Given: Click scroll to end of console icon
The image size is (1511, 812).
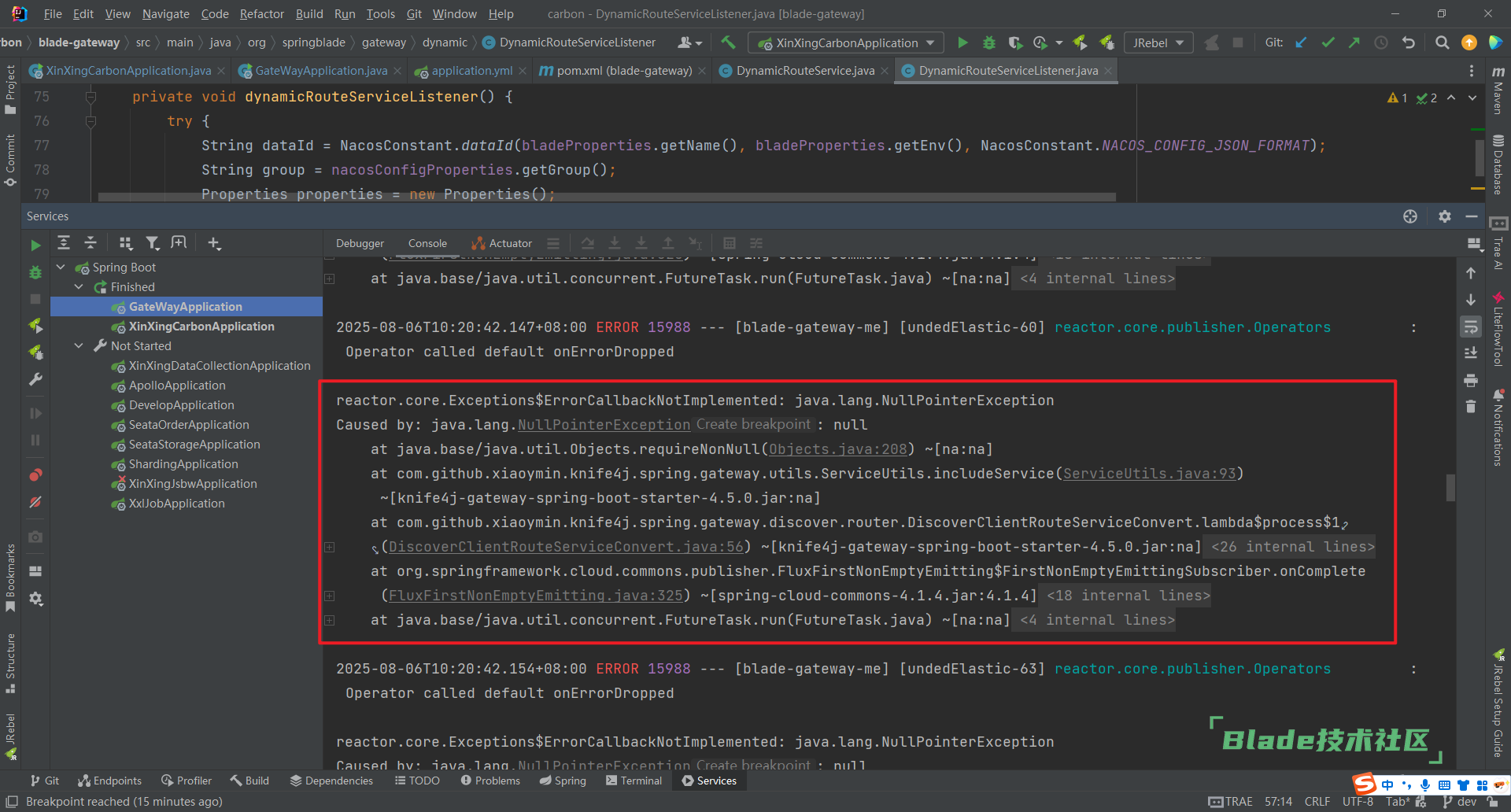Looking at the screenshot, I should pyautogui.click(x=1471, y=353).
